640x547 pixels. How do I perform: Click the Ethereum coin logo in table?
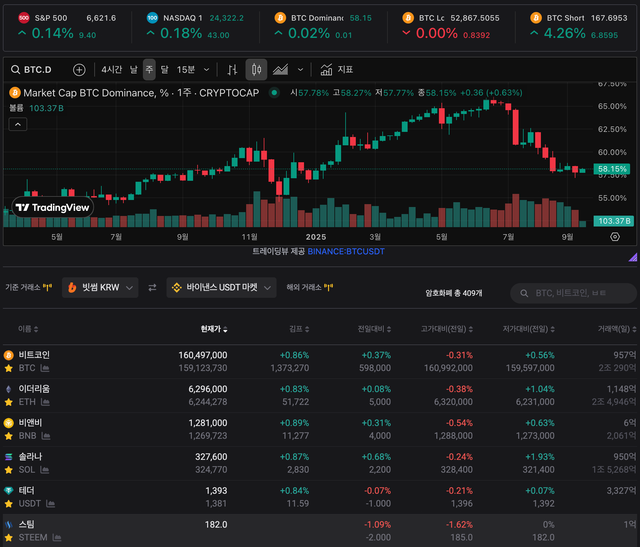coord(8,389)
